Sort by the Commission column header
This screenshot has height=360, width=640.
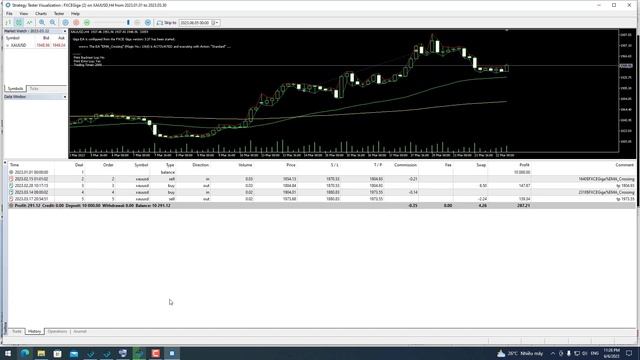click(x=405, y=165)
